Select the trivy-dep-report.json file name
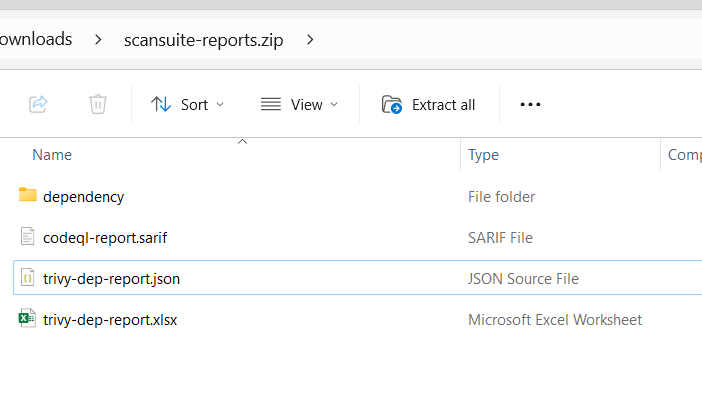 tap(111, 279)
